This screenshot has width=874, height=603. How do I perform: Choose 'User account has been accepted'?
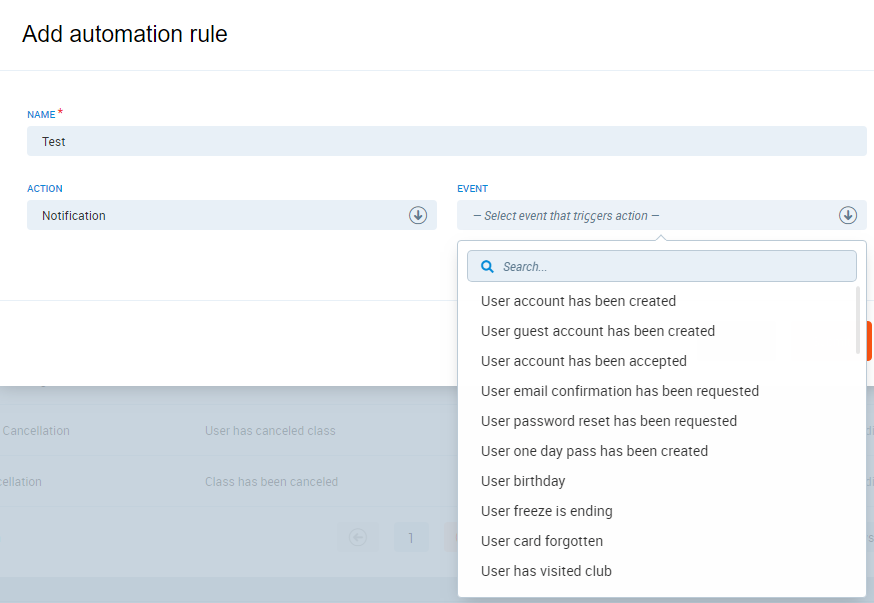[583, 361]
